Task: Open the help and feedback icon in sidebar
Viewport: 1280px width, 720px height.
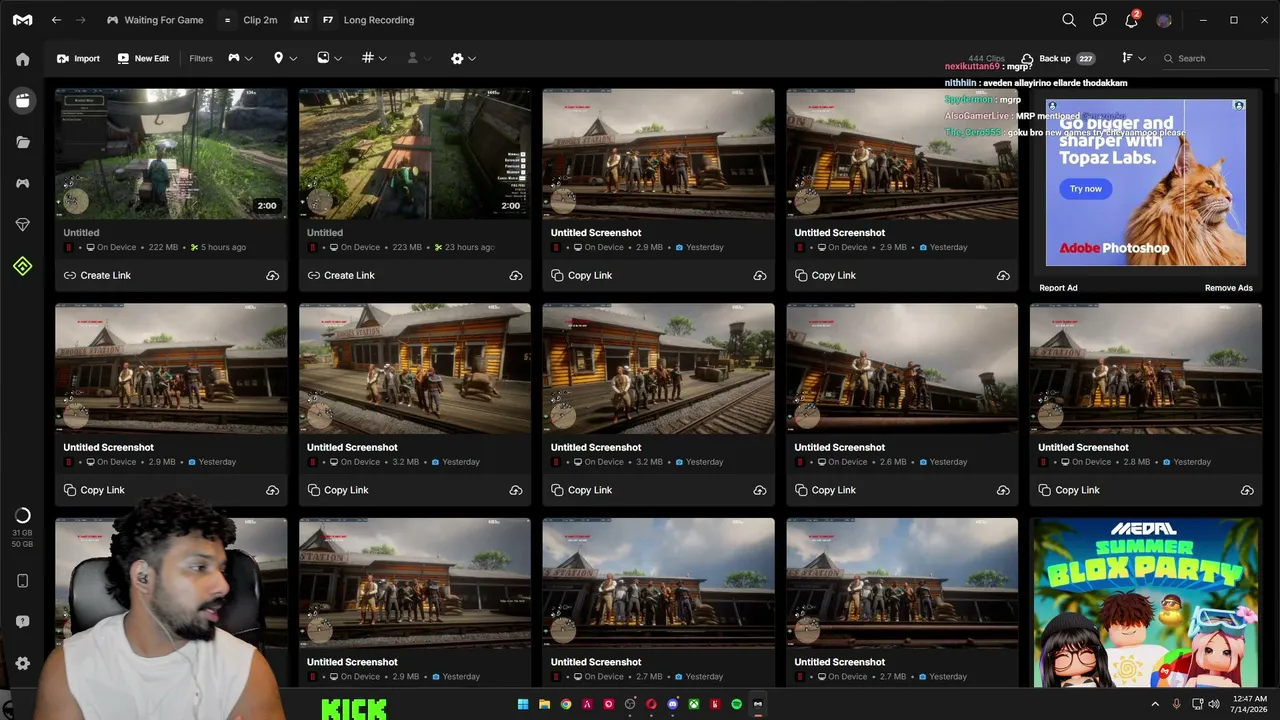Action: [x=22, y=622]
